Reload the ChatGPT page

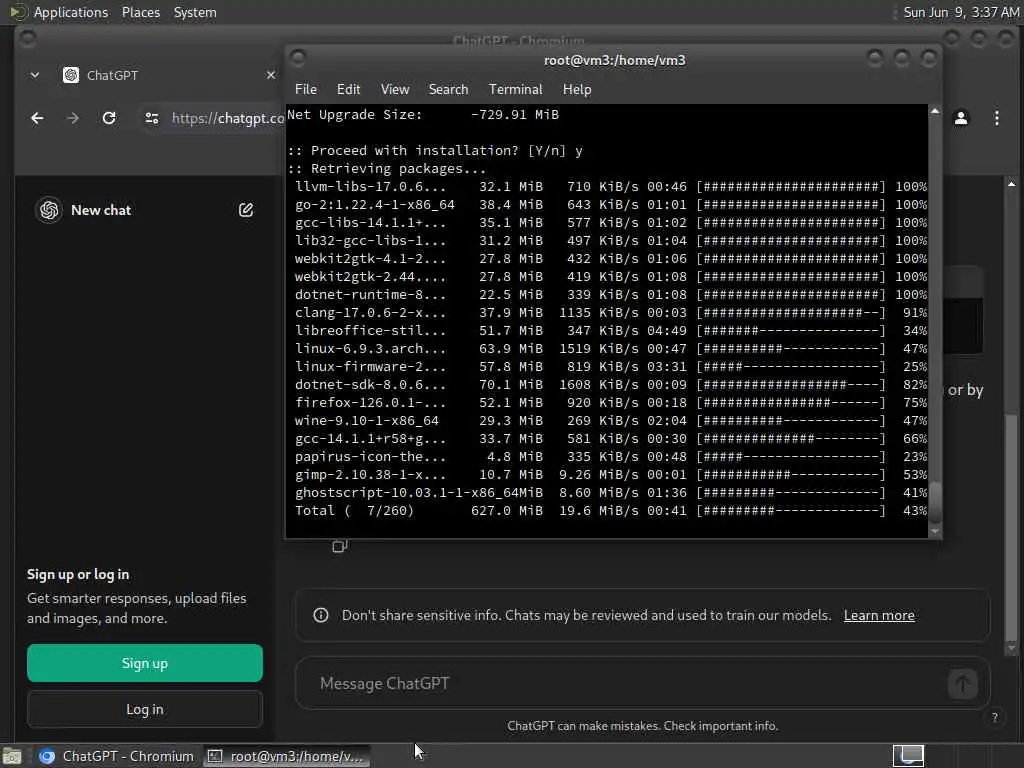point(109,118)
